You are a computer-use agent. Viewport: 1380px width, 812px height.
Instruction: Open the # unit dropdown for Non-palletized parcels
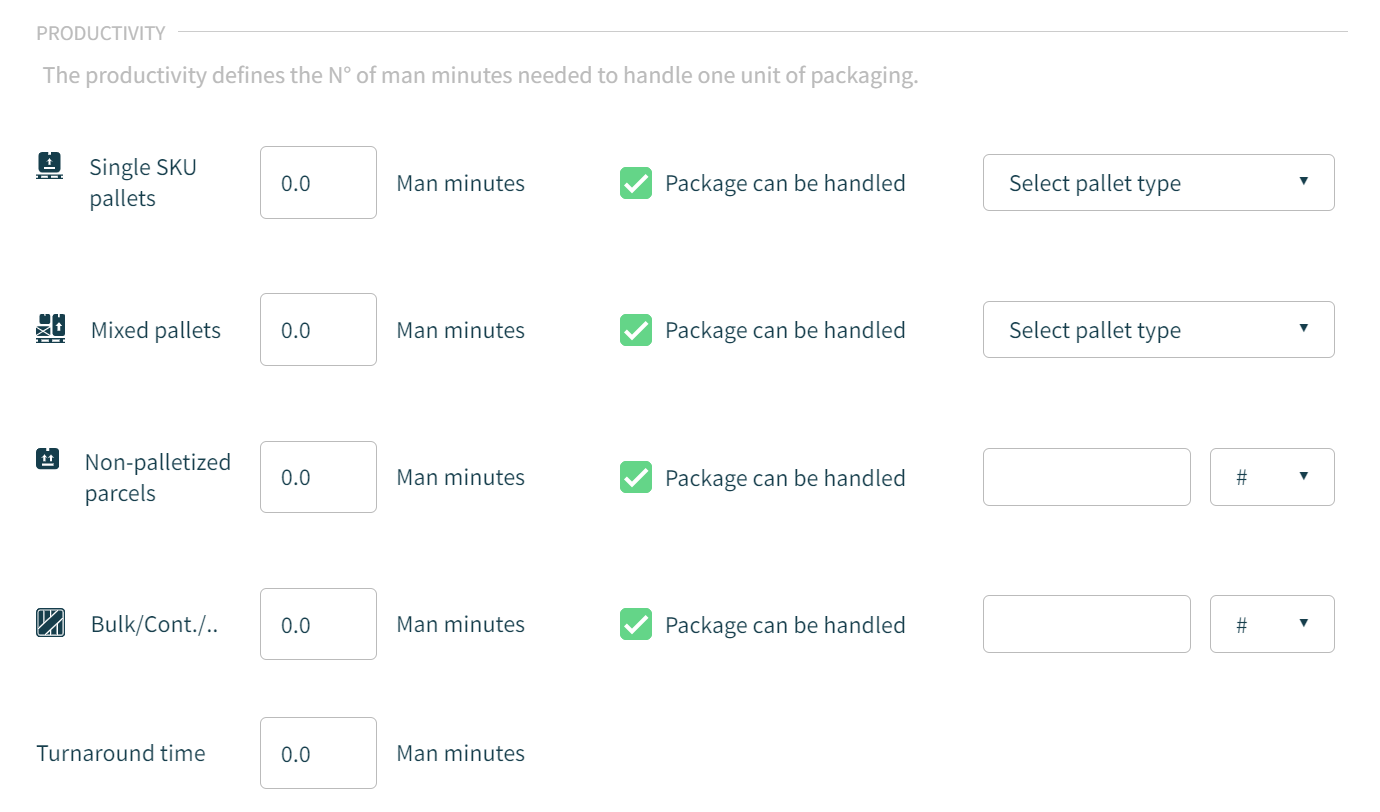(1272, 477)
